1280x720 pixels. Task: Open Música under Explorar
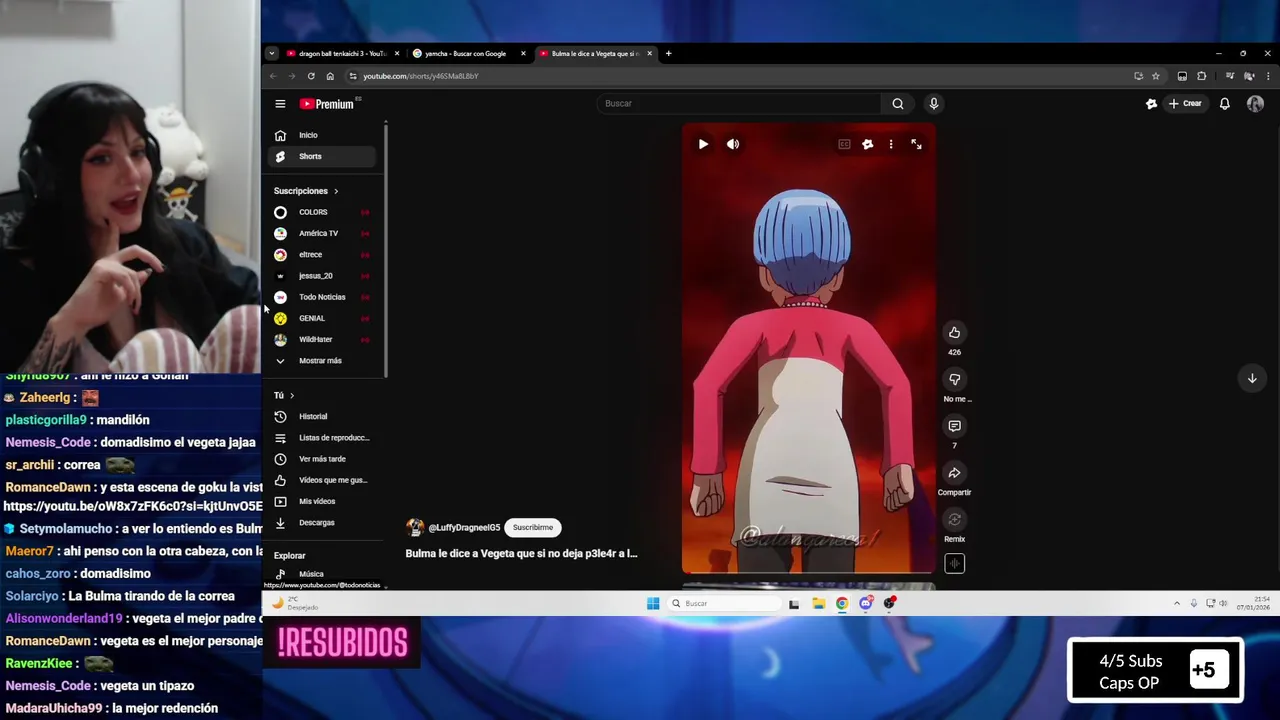click(322, 574)
